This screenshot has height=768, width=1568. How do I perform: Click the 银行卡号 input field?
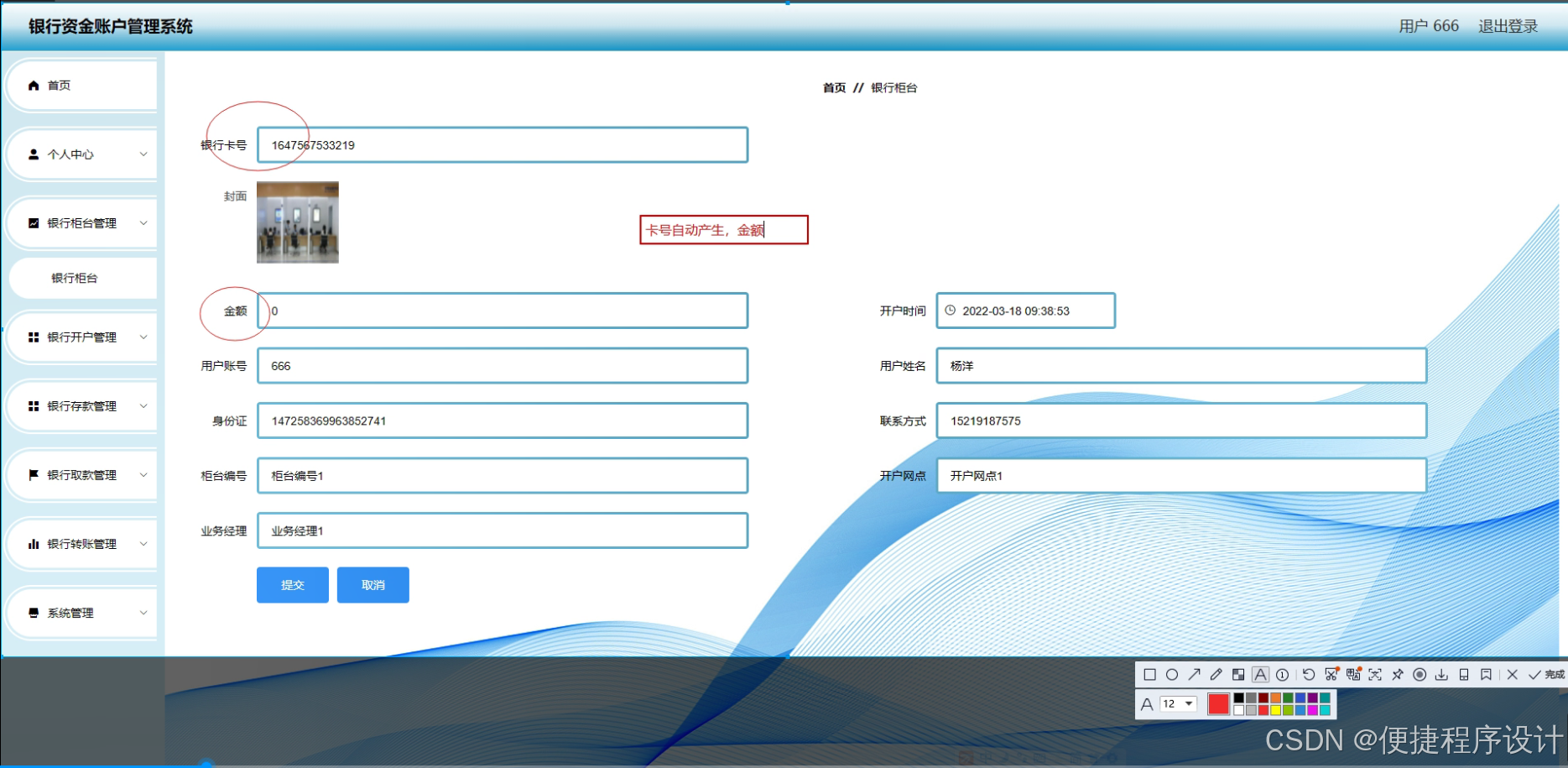[503, 144]
